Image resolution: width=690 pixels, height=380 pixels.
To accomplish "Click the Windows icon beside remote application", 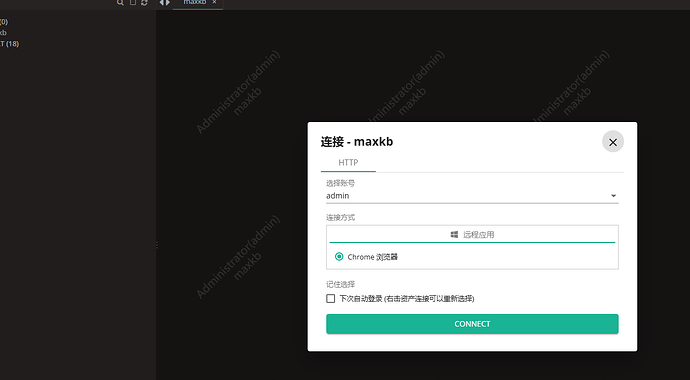I will coord(454,234).
